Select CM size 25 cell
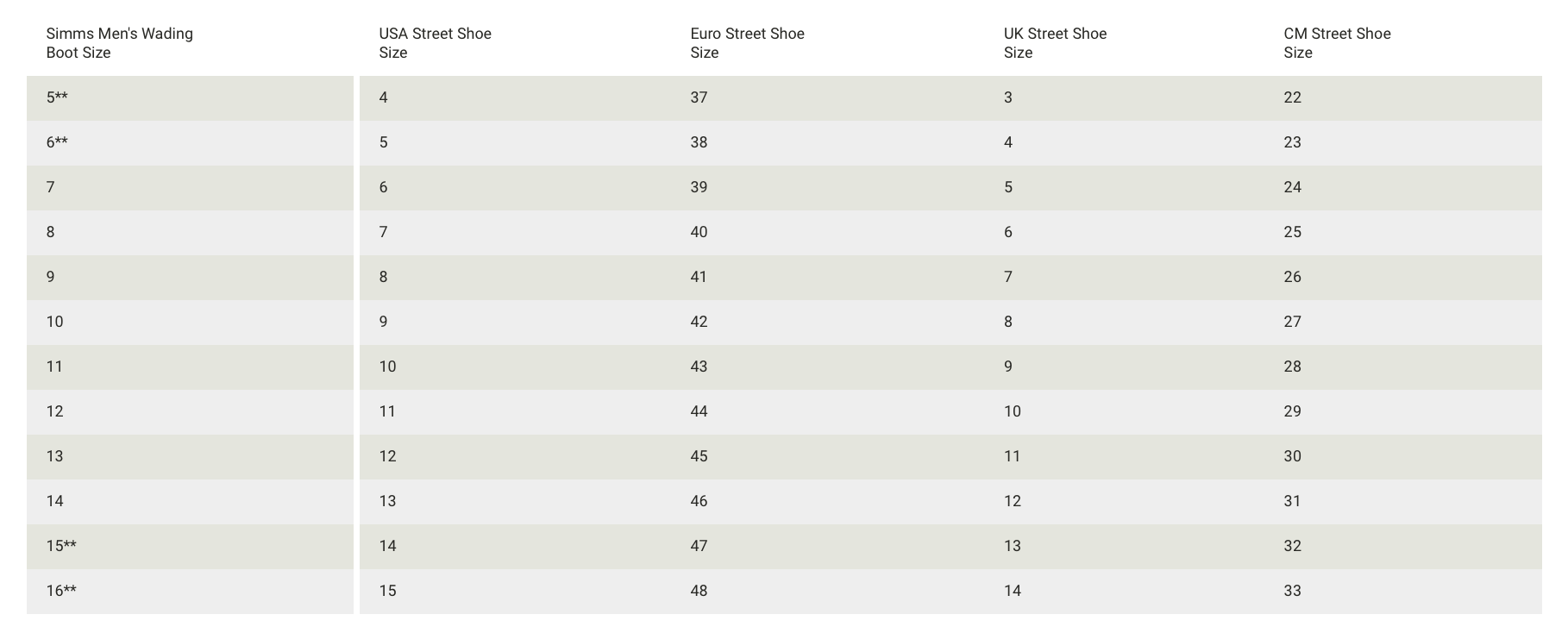This screenshot has height=633, width=1568. click(1292, 232)
